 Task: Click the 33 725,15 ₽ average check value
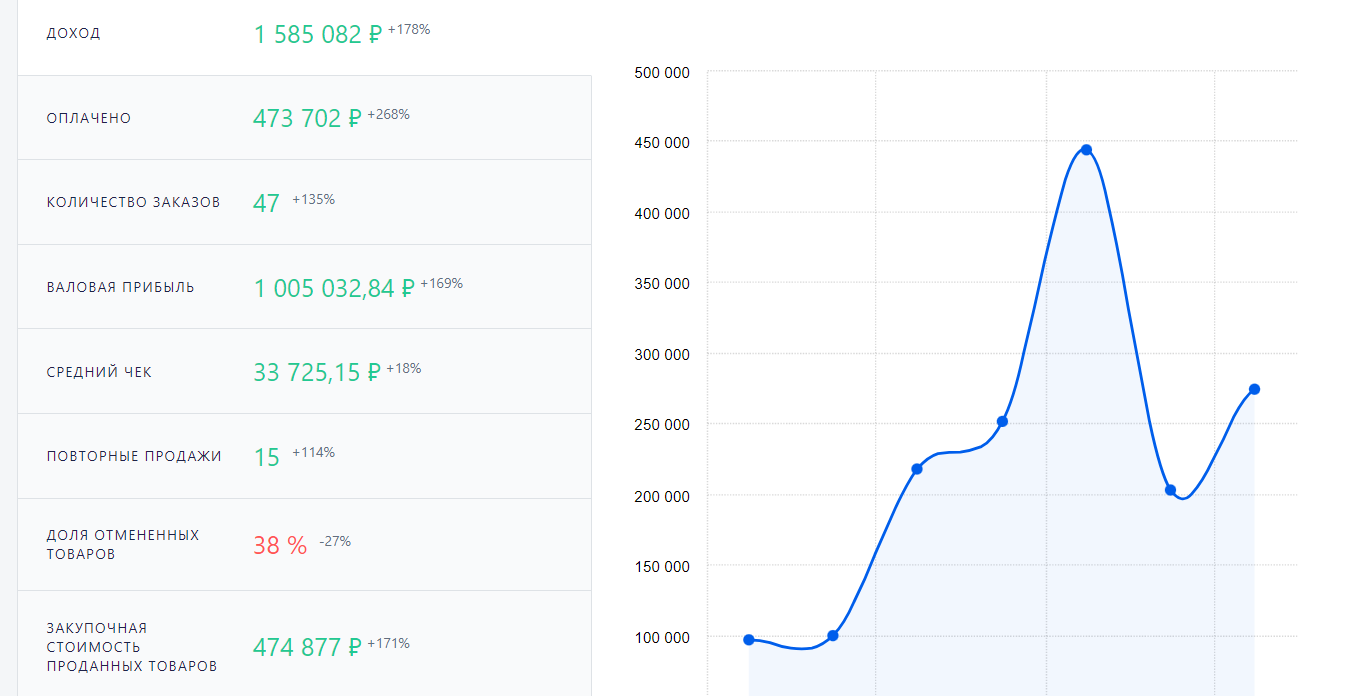[317, 373]
